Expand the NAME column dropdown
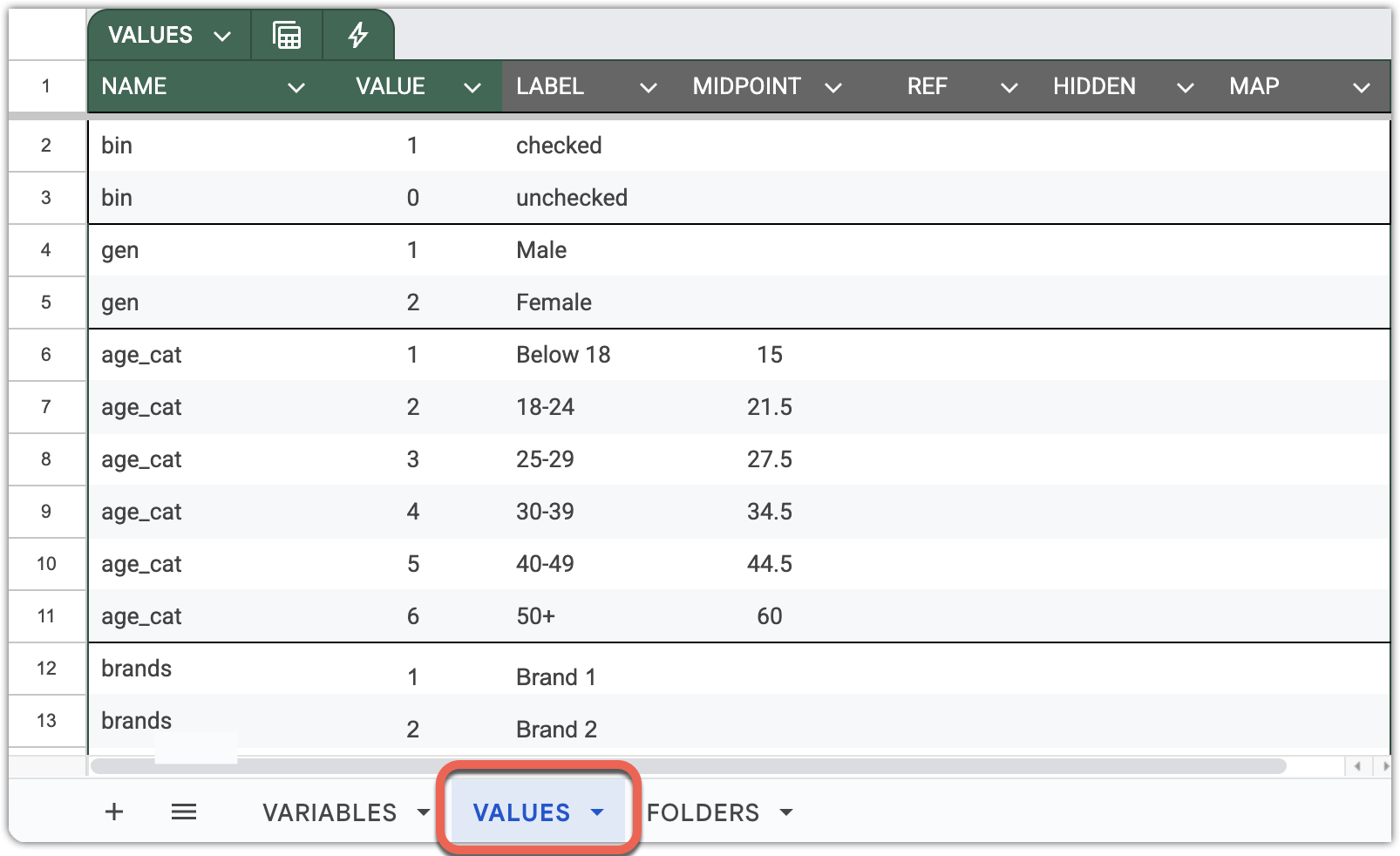The width and height of the screenshot is (1400, 856). pyautogui.click(x=296, y=87)
